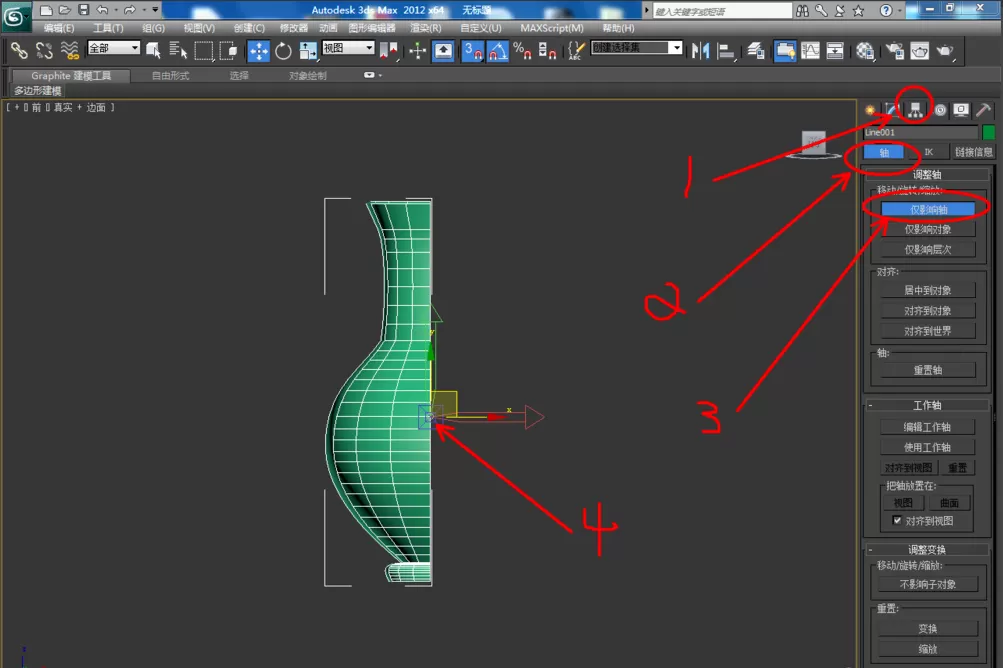
Task: Click the Mirror tool icon
Action: pyautogui.click(x=700, y=51)
